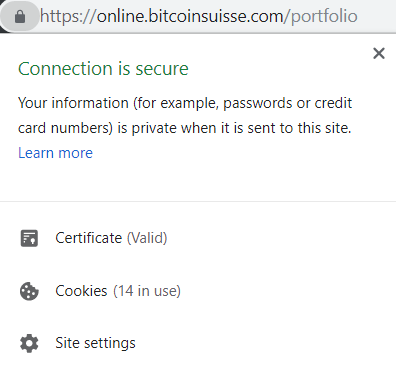The height and width of the screenshot is (376, 396).
Task: Click the word Certificate in the list
Action: click(89, 238)
